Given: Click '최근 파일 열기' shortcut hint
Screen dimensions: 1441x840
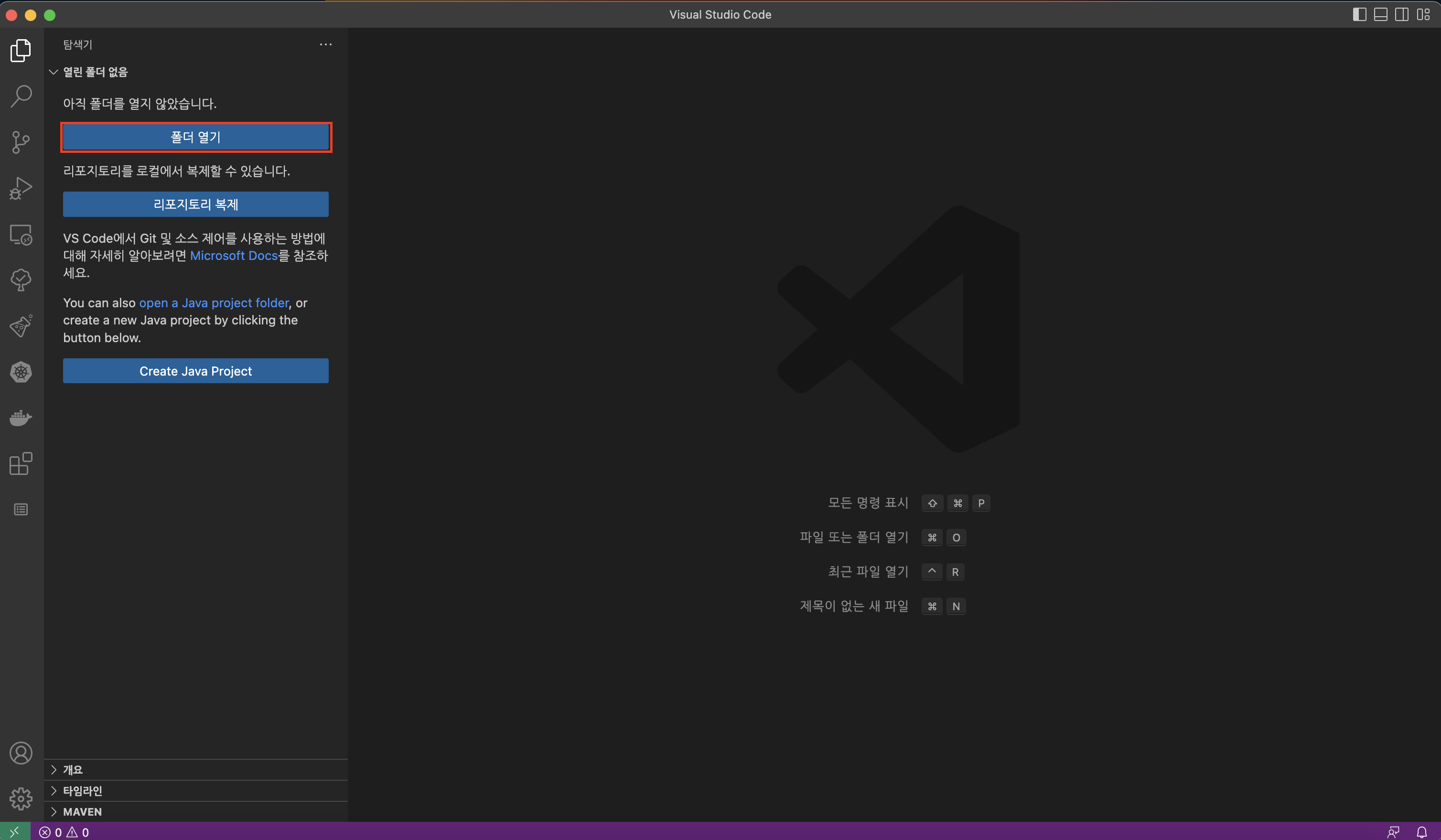Looking at the screenshot, I should click(868, 572).
